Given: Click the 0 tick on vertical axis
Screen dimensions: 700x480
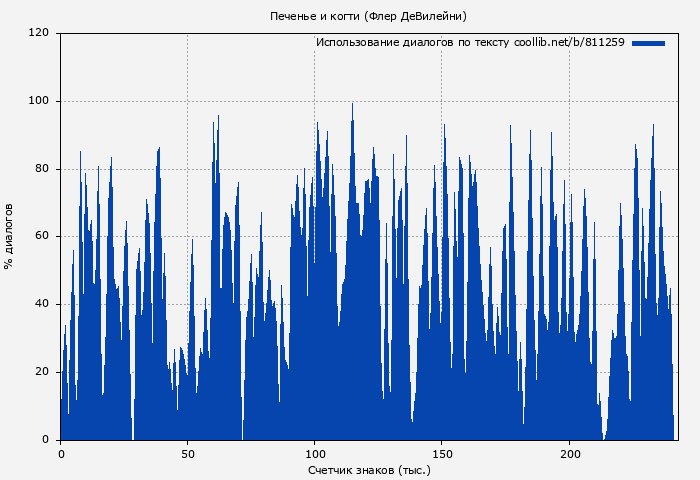Looking at the screenshot, I should tap(45, 440).
